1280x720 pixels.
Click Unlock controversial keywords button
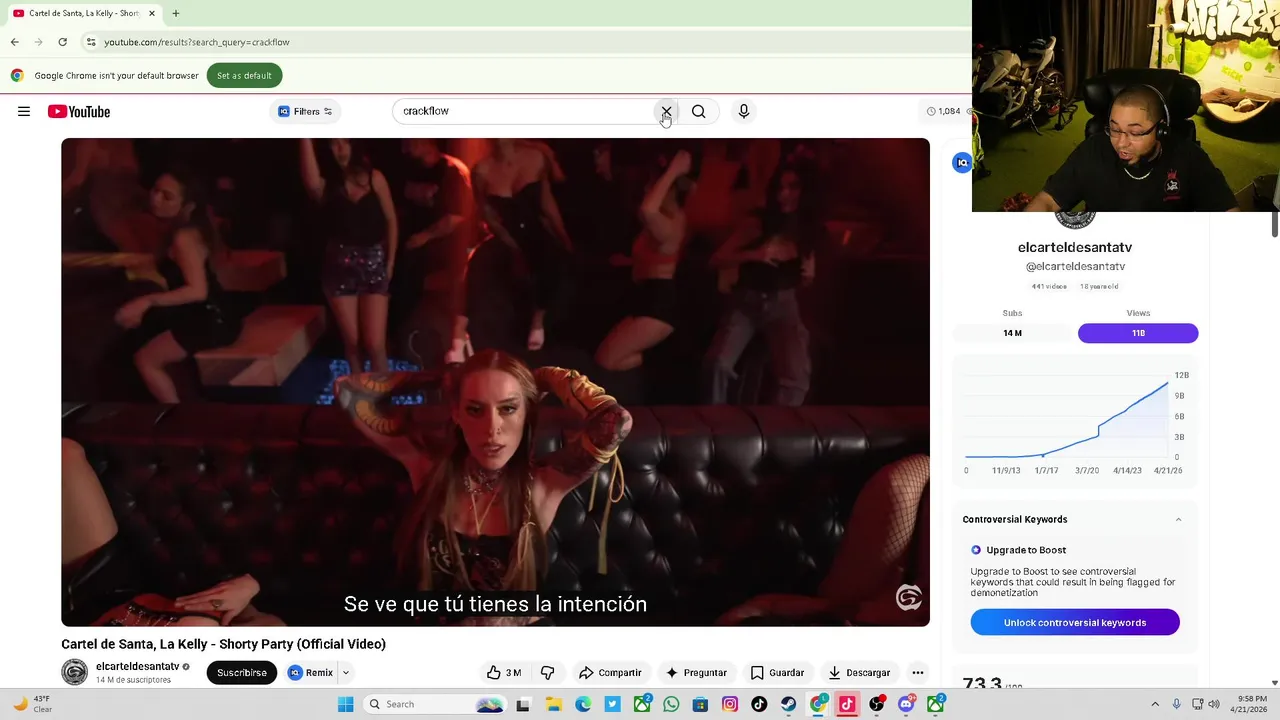pos(1075,623)
